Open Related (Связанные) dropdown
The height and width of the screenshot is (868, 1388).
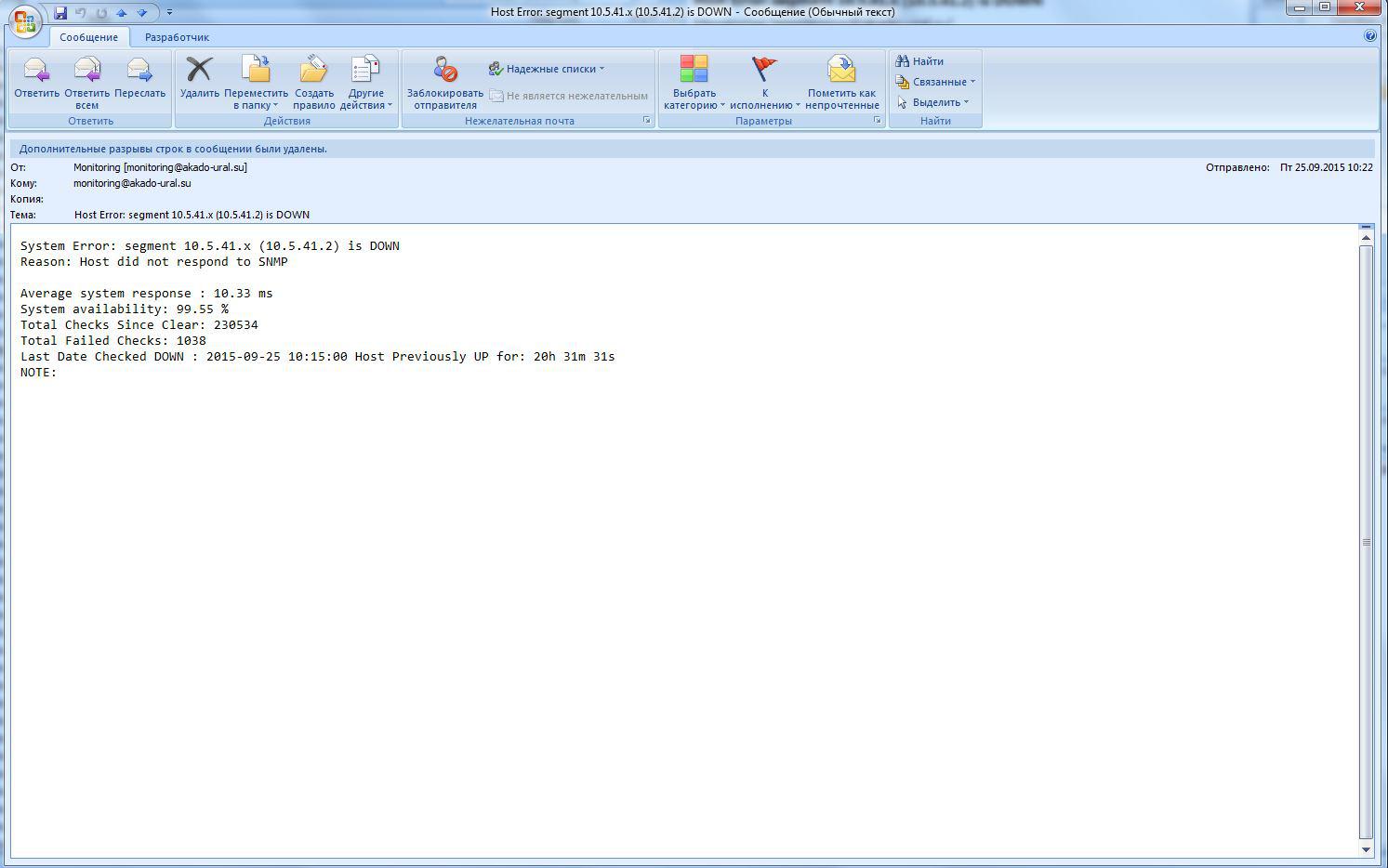pos(935,82)
